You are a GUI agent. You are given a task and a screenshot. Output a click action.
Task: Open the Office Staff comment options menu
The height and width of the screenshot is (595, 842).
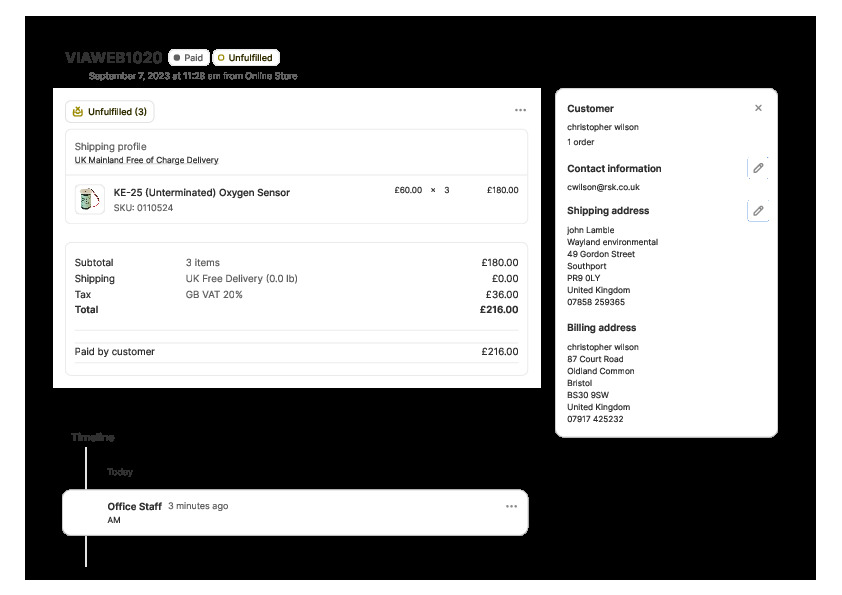511,507
